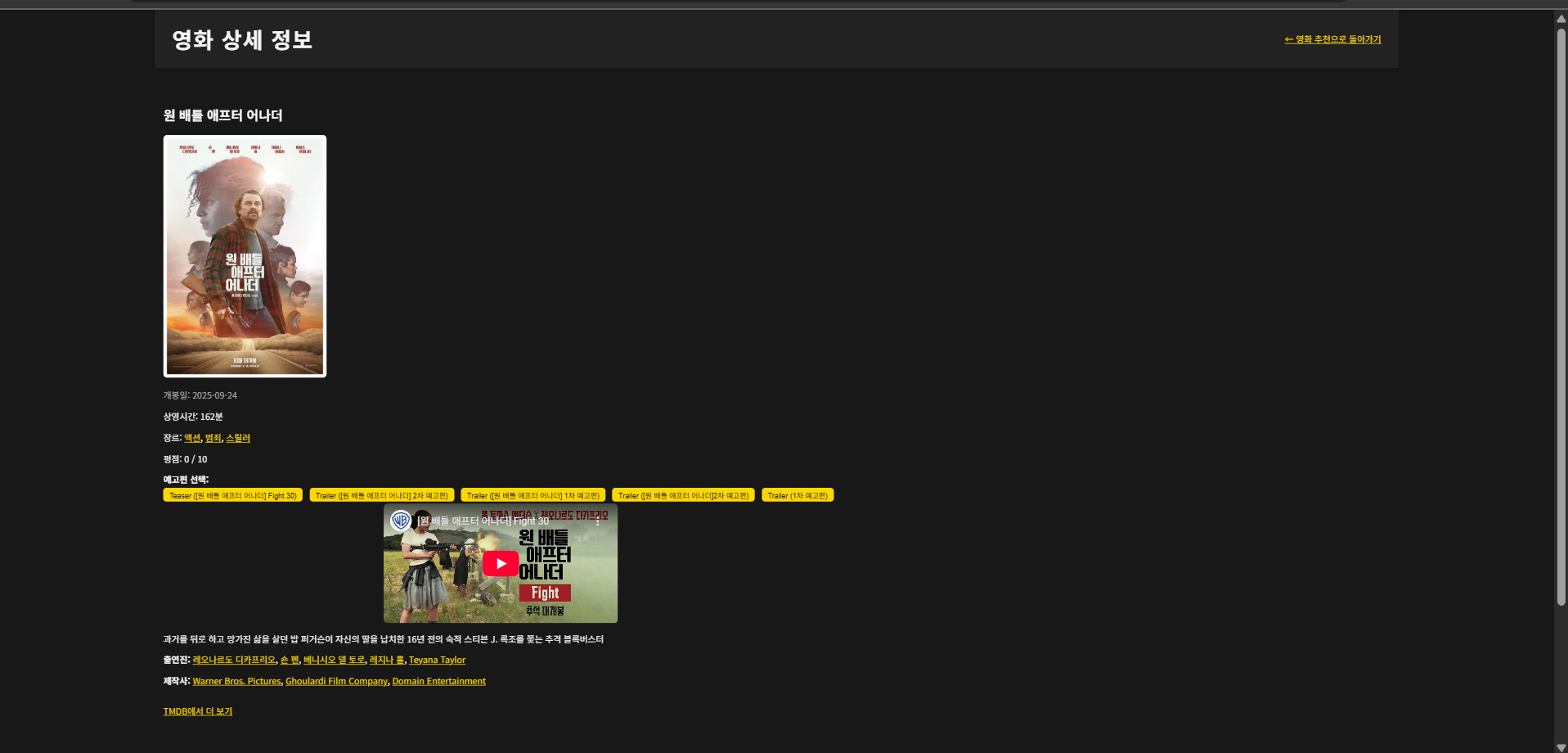
Task: Click the runtime text '상영시간: 162분'
Action: pos(193,417)
